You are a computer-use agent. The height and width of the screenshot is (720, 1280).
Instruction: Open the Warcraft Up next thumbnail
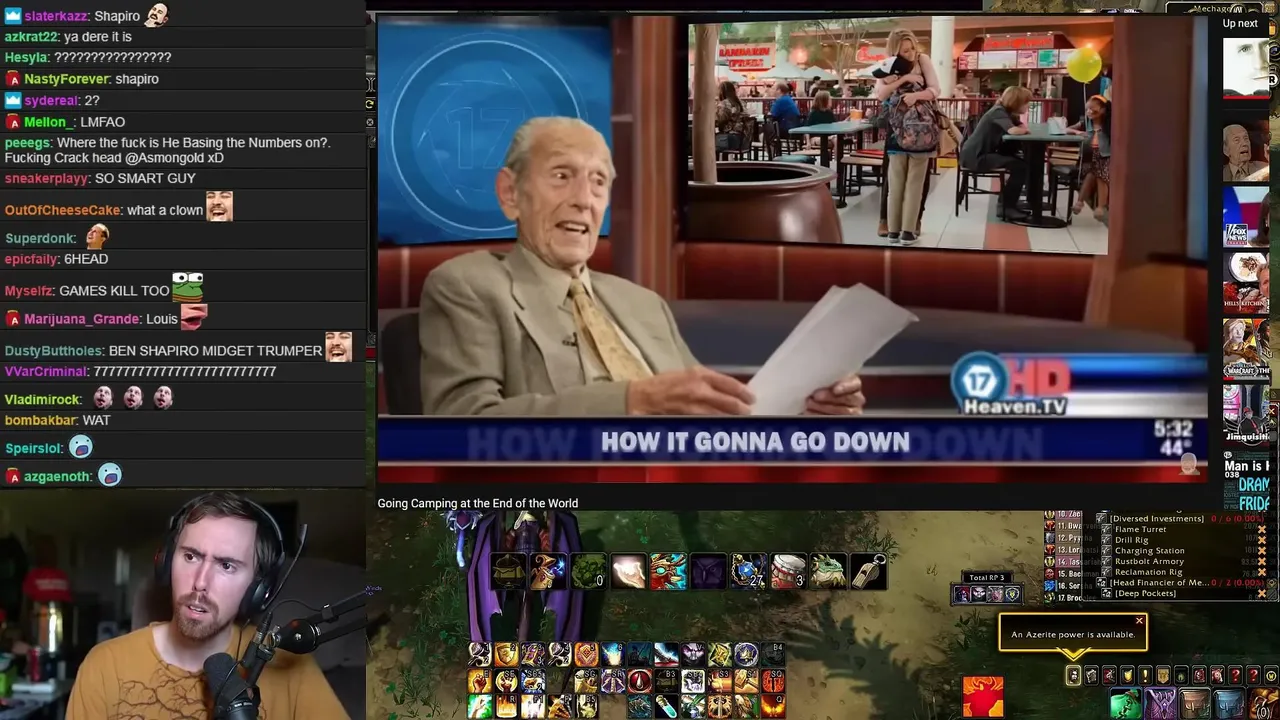click(1246, 349)
